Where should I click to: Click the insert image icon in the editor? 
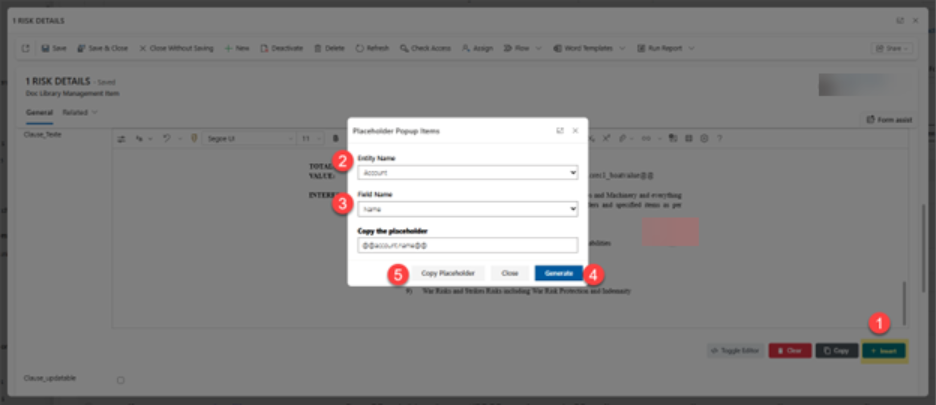673,139
